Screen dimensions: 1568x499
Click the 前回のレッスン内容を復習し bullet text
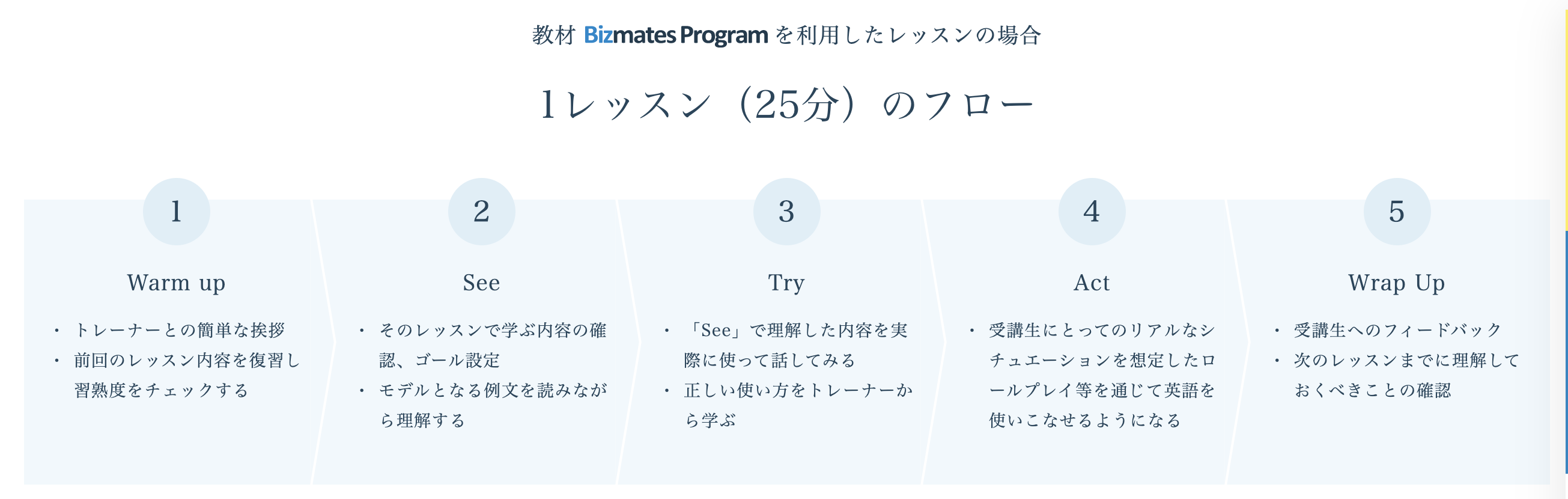click(187, 361)
